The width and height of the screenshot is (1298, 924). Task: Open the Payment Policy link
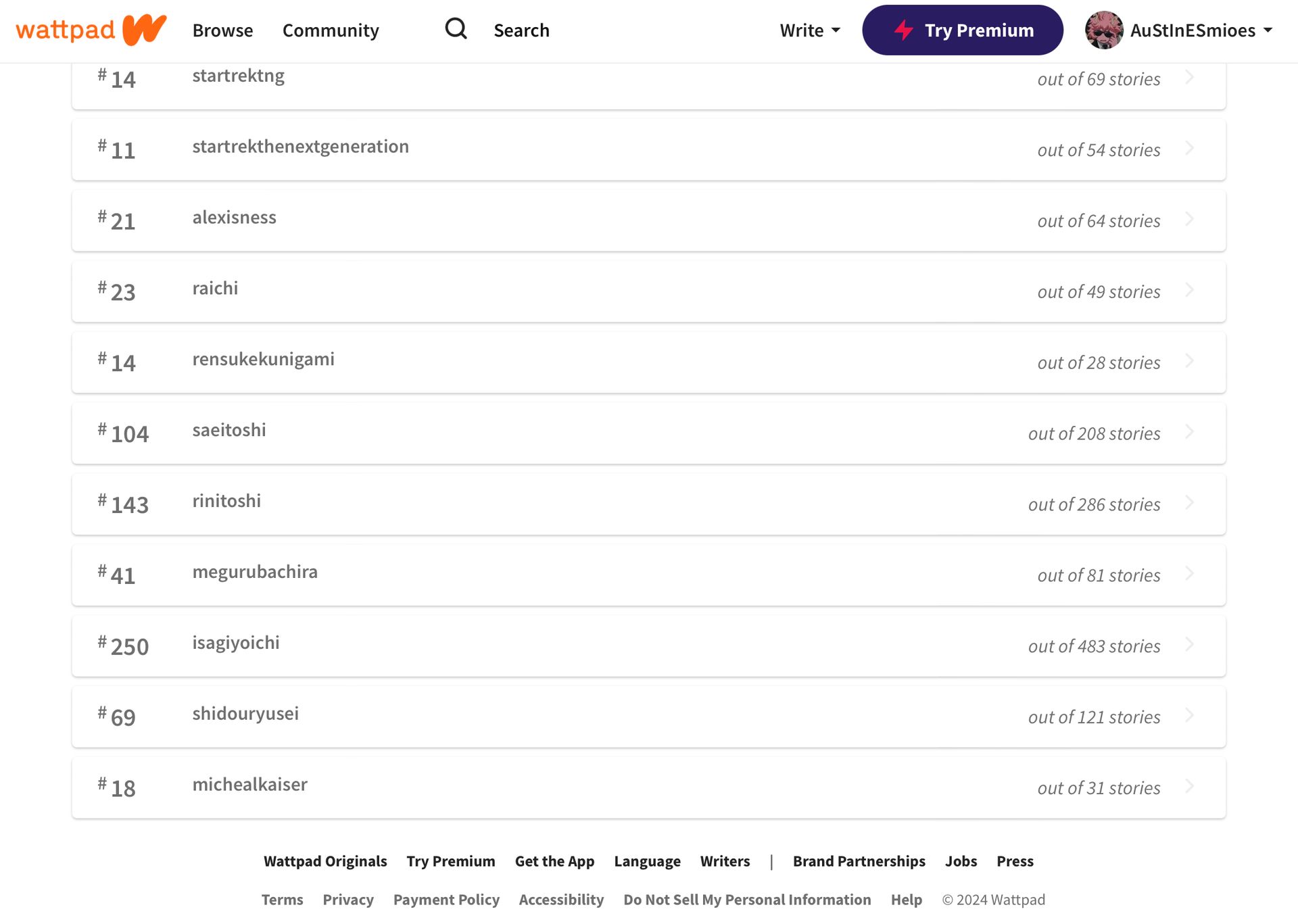(446, 900)
